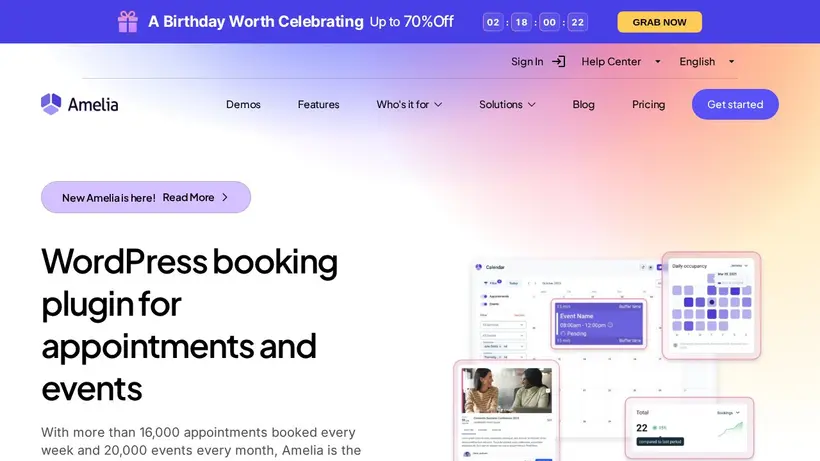
Task: Click the Daily occupancy widget
Action: [x=711, y=306]
